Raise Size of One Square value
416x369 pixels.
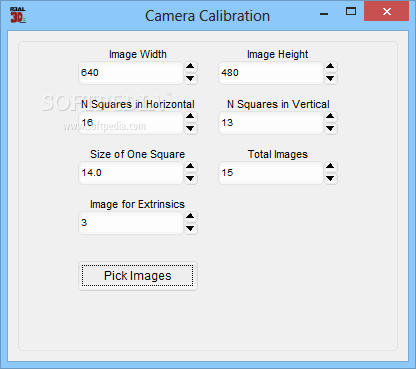click(190, 167)
